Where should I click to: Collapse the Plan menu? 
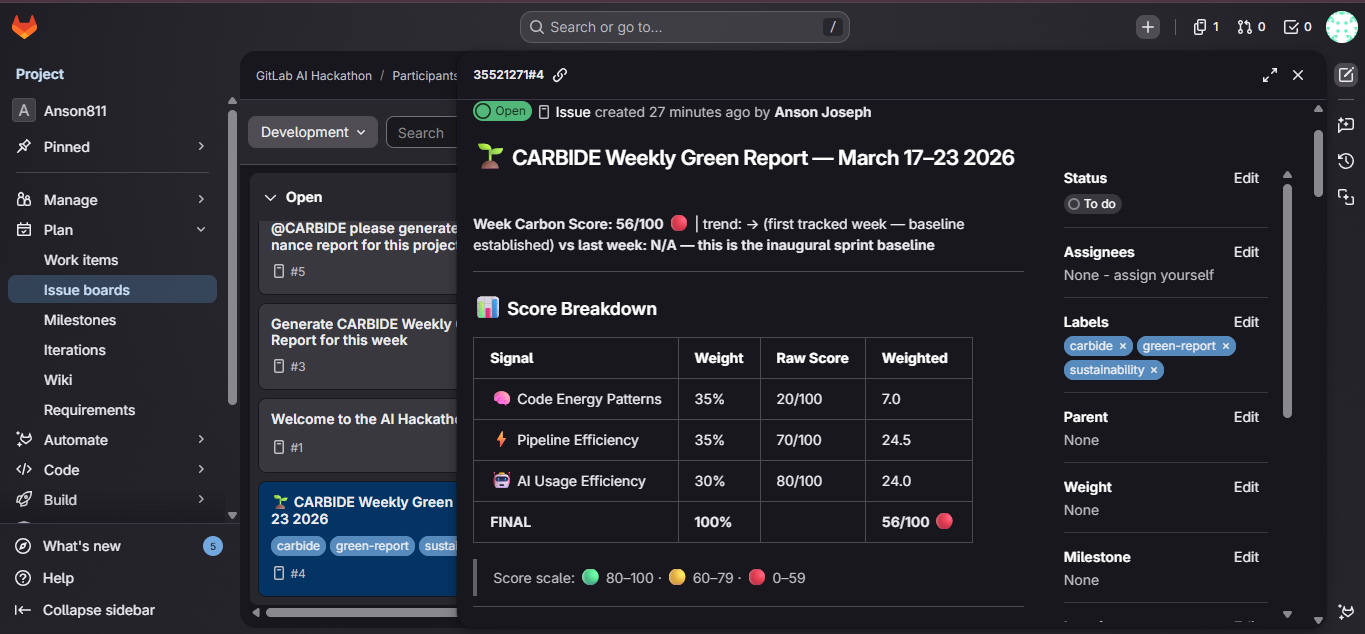(201, 230)
